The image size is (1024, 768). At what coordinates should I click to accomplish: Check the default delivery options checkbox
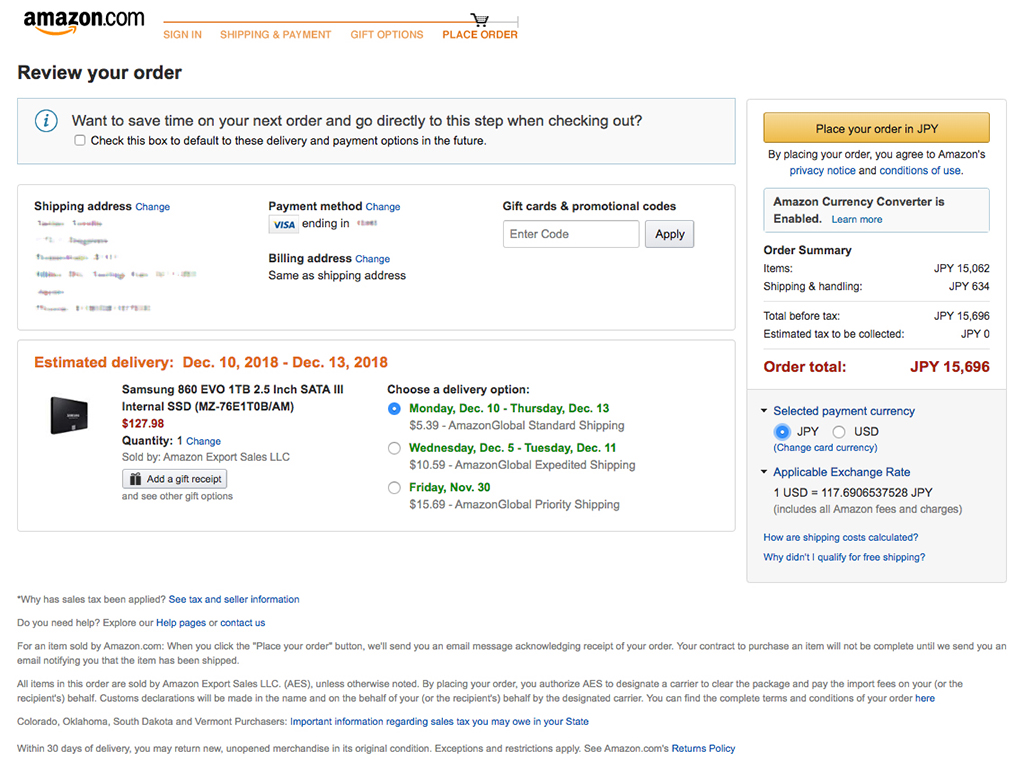click(80, 141)
